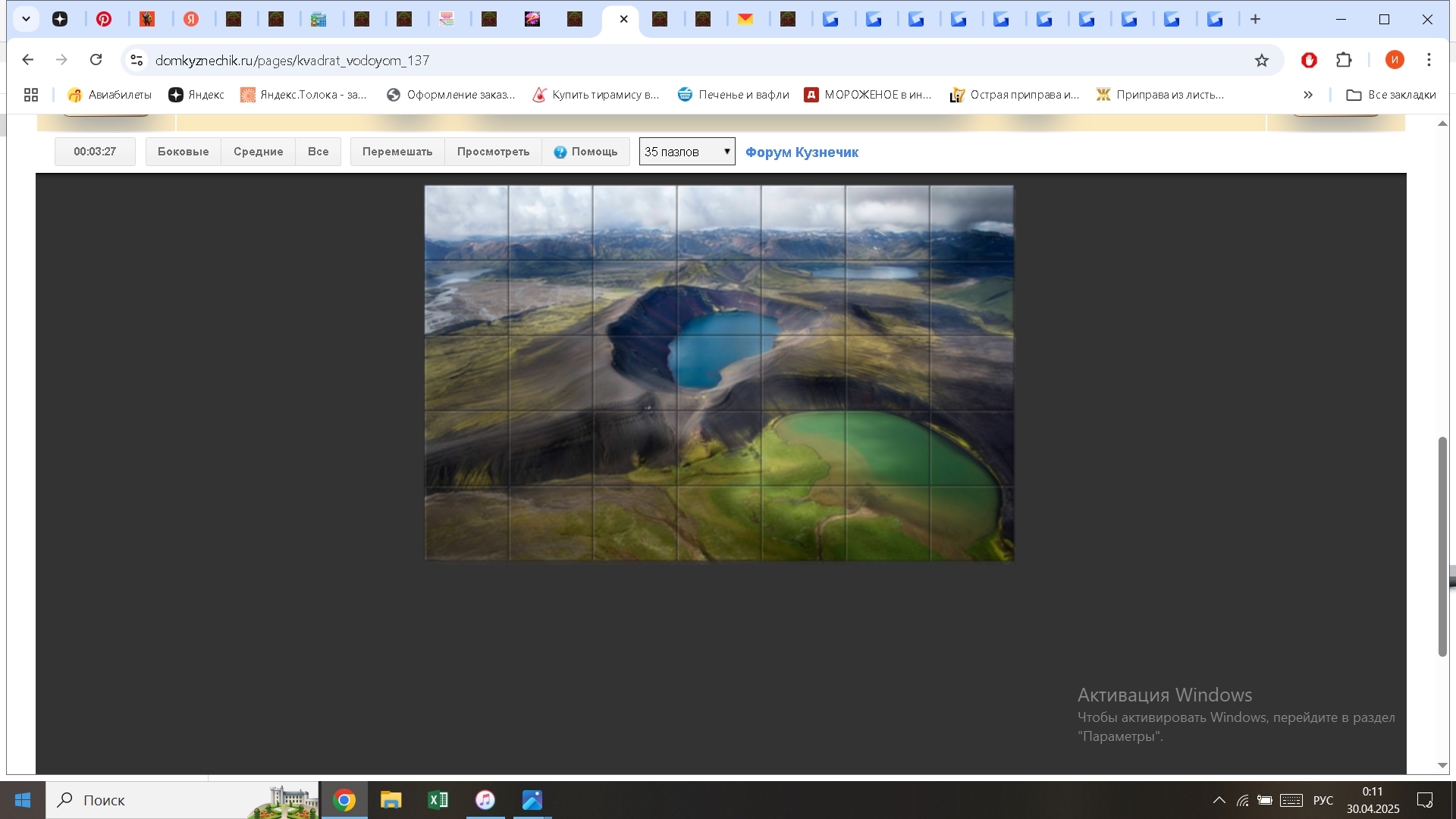
Task: Open iTunes music app from taskbar
Action: point(485,800)
